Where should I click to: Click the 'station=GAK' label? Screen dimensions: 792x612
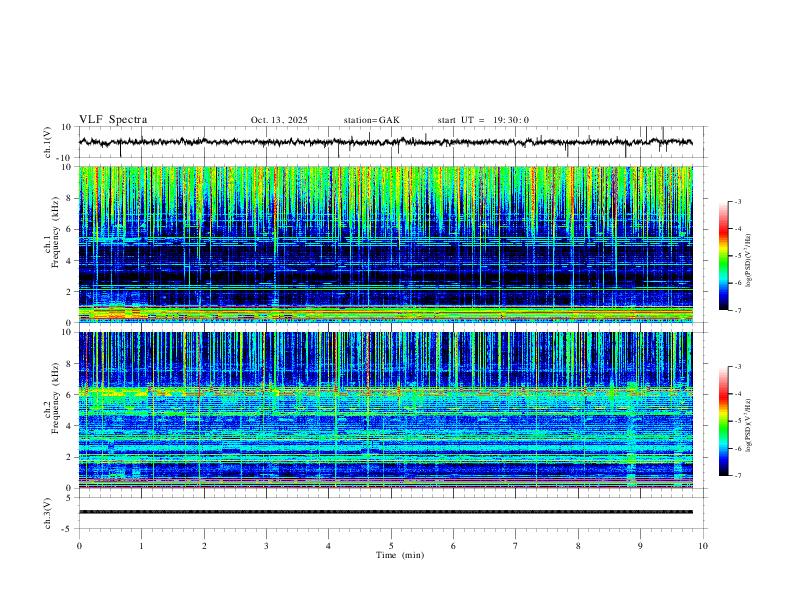click(x=371, y=120)
